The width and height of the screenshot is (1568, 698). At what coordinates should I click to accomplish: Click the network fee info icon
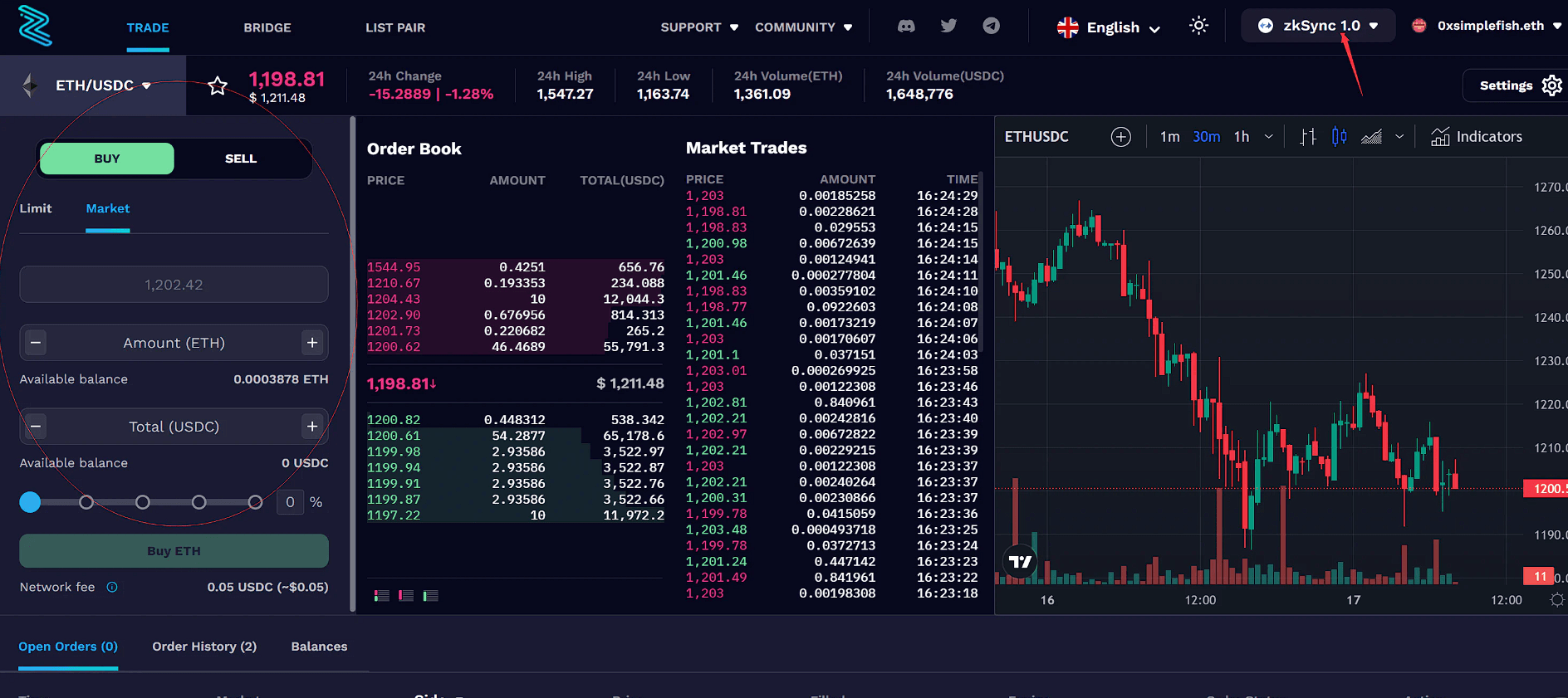click(112, 587)
